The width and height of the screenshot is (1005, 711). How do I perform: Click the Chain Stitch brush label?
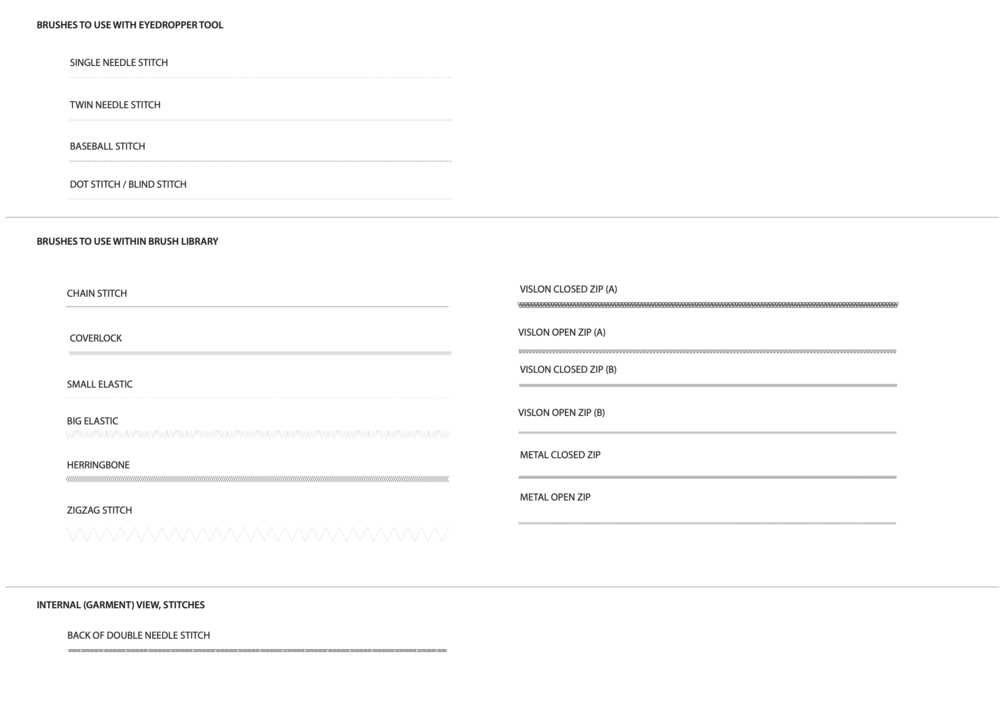97,294
